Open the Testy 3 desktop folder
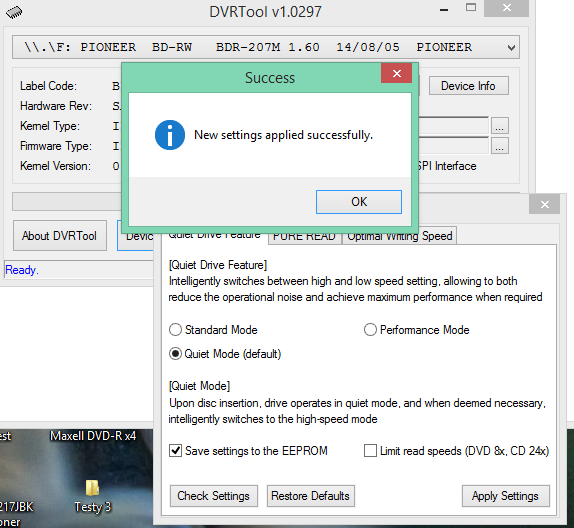The width and height of the screenshot is (574, 528). click(93, 496)
